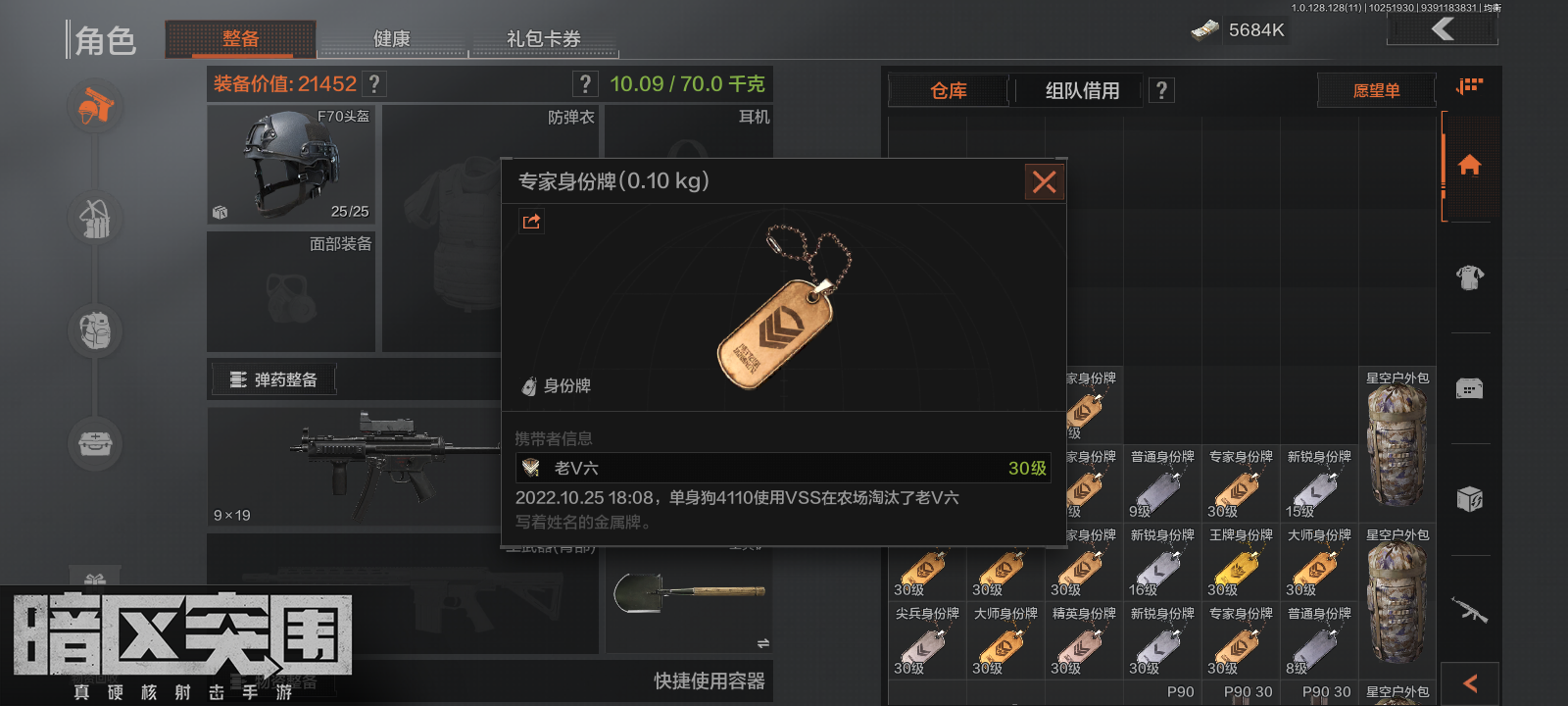Screen dimensions: 1568x706
Task: Switch to the 健康 tab
Action: [392, 39]
